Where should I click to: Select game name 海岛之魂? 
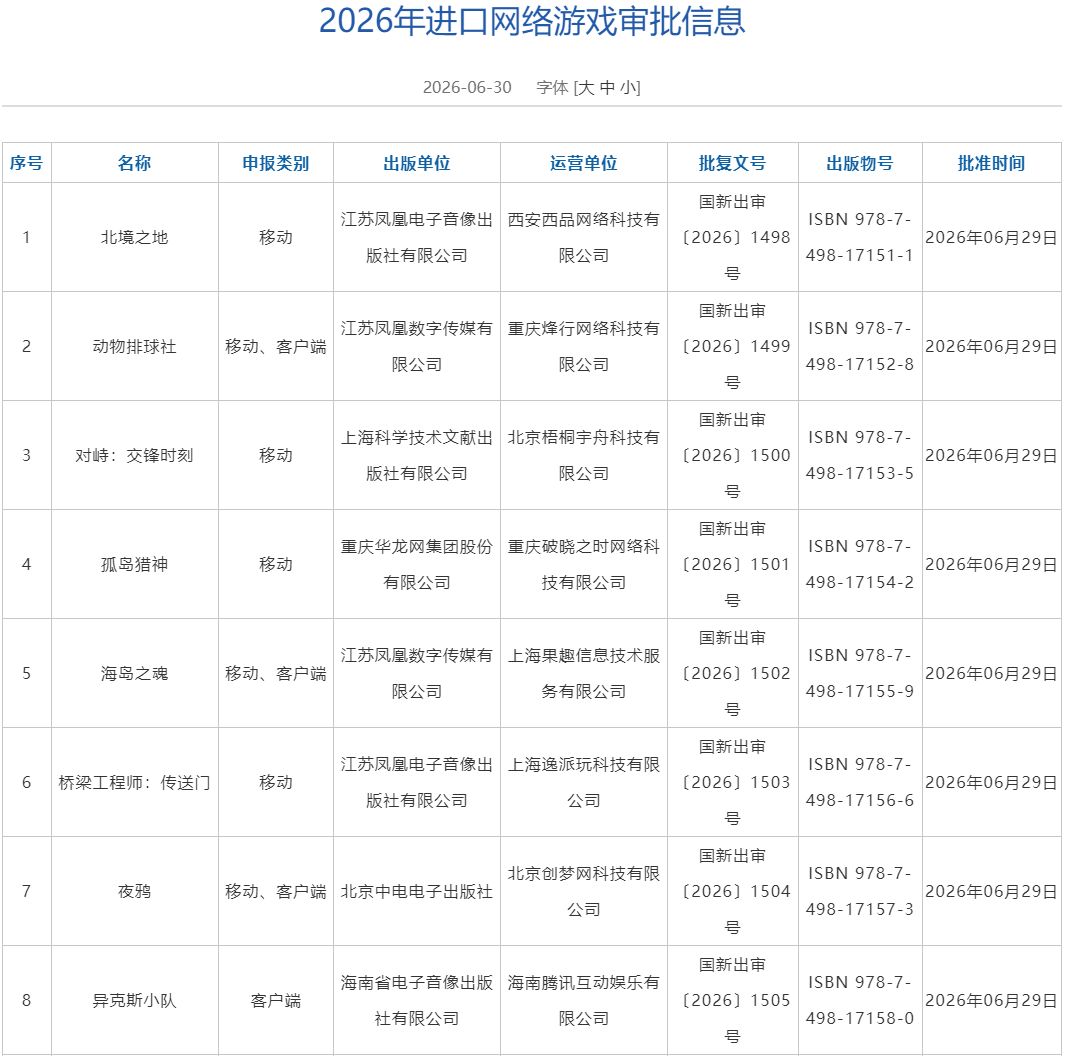(135, 674)
